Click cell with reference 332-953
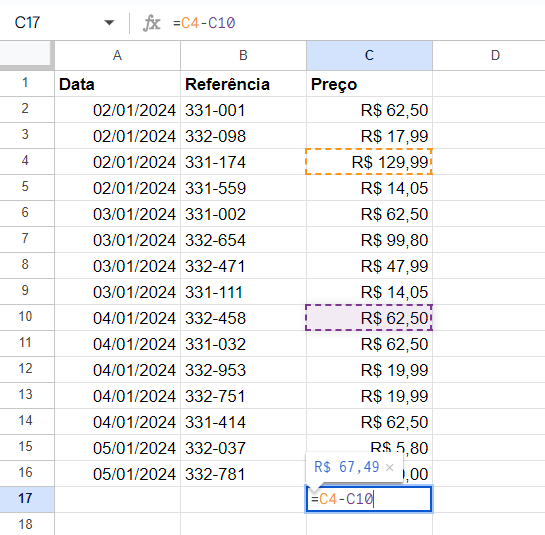Image resolution: width=545 pixels, height=535 pixels. coord(243,370)
